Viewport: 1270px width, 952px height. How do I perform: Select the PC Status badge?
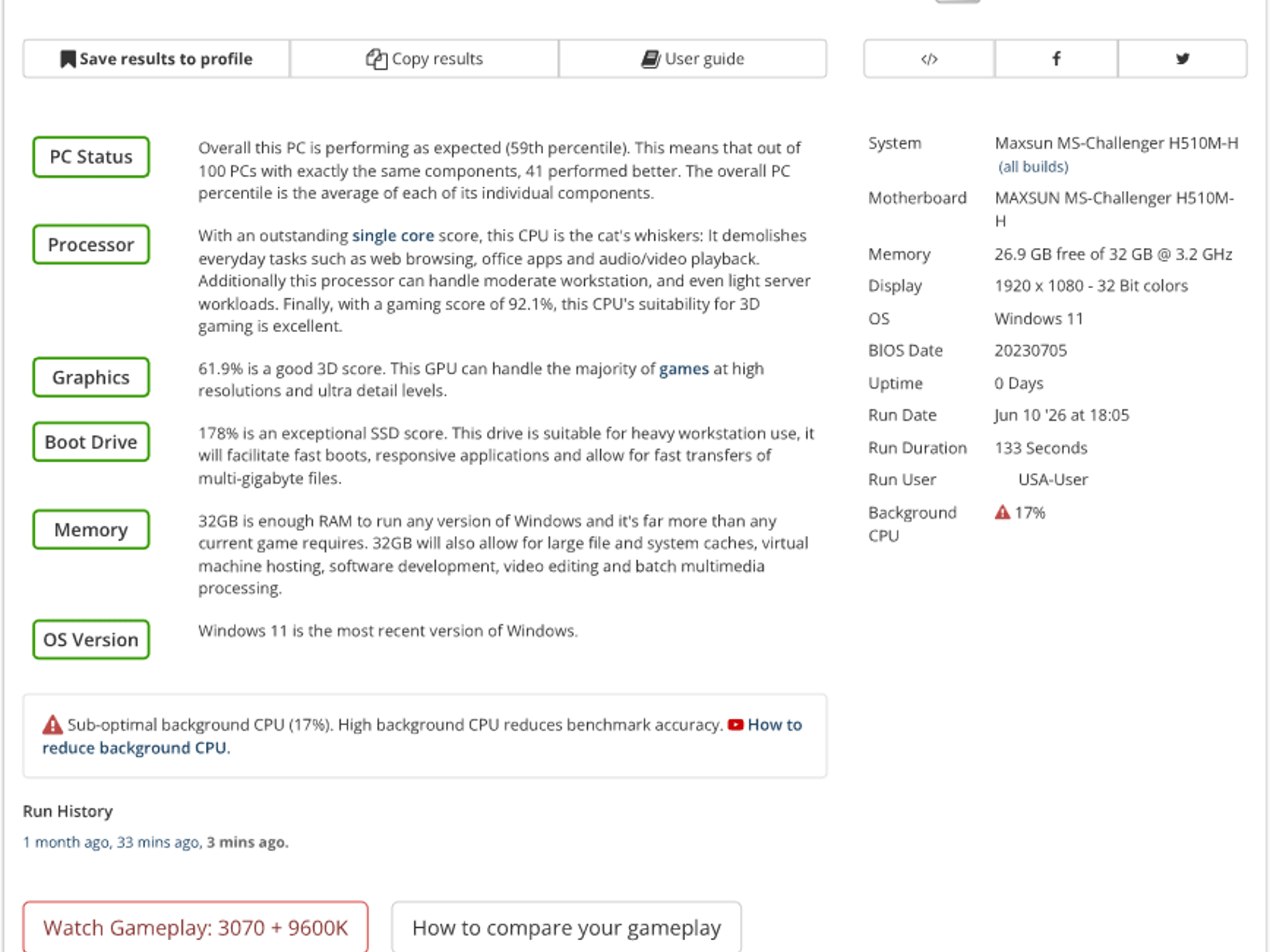[91, 157]
